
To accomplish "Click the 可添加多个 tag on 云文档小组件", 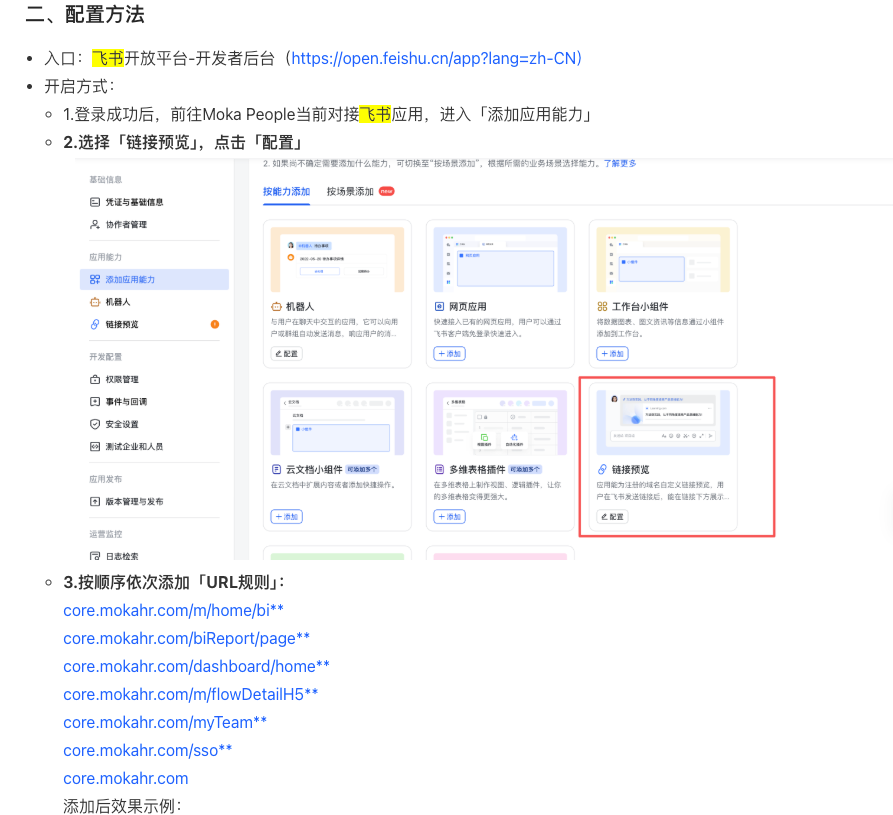I will pos(362,469).
